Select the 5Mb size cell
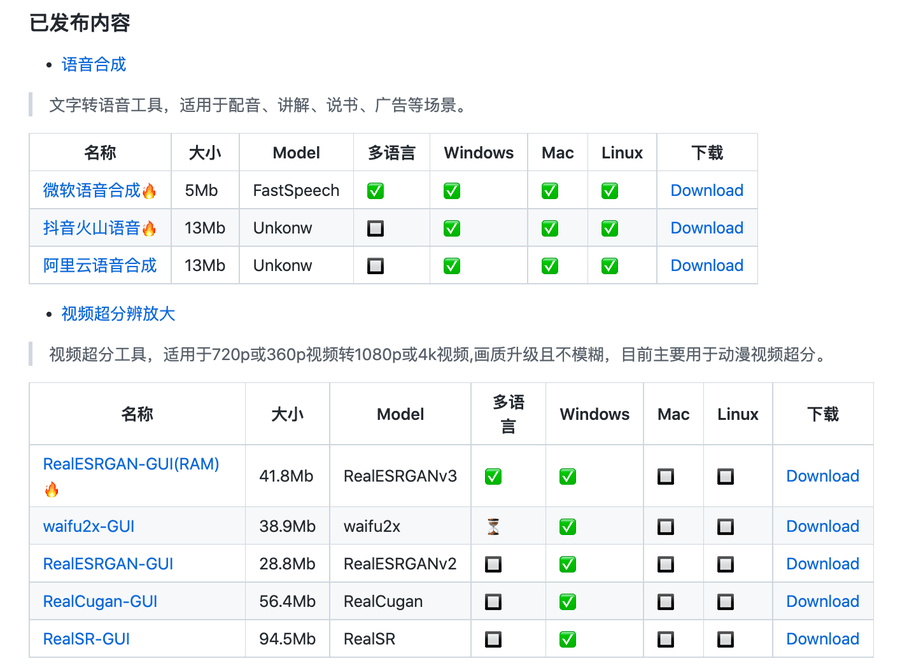Screen dimensions: 900x668 [x=205, y=190]
